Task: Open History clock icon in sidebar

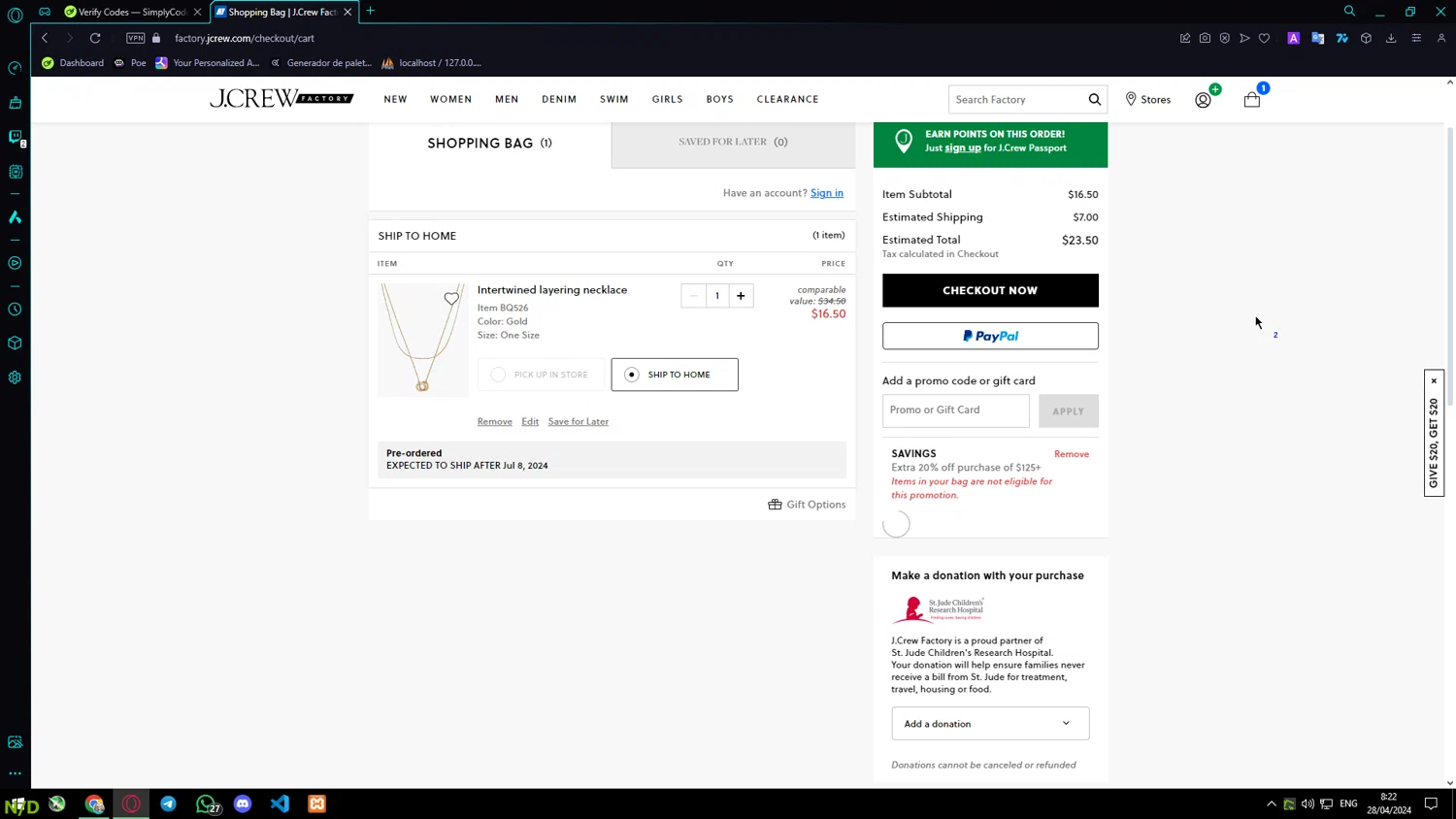Action: 15,310
